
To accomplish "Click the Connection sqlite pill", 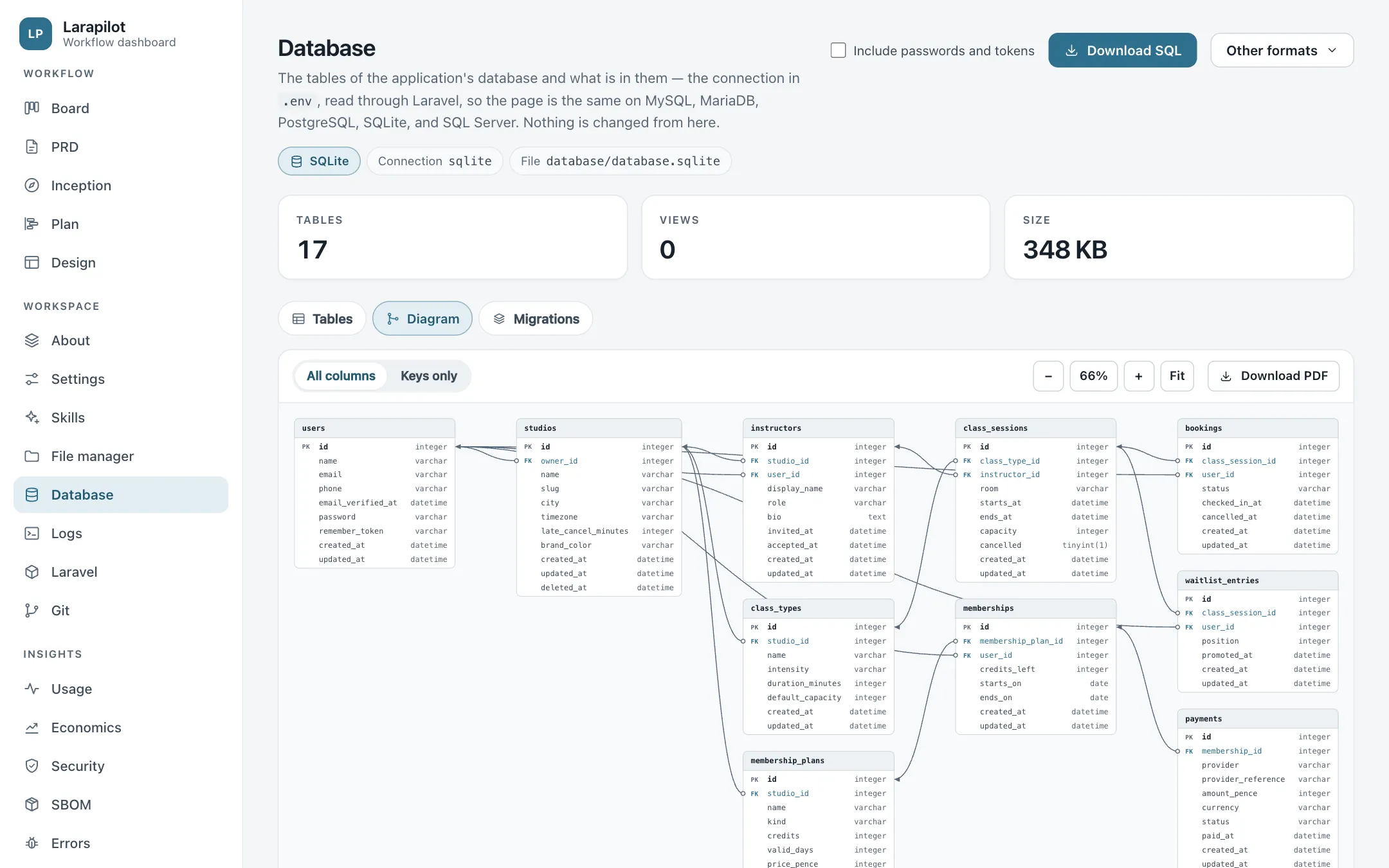I will 435,161.
